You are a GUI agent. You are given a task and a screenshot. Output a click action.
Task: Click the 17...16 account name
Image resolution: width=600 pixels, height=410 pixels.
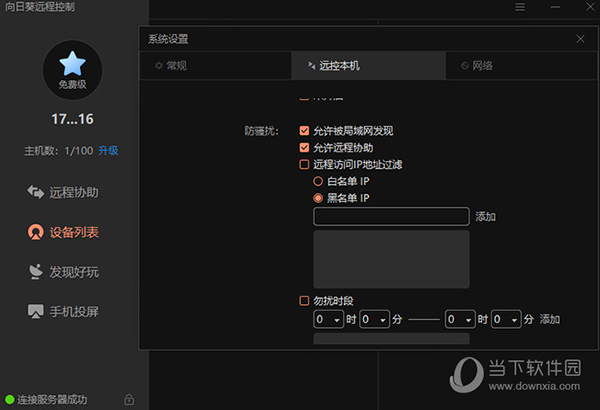click(72, 119)
